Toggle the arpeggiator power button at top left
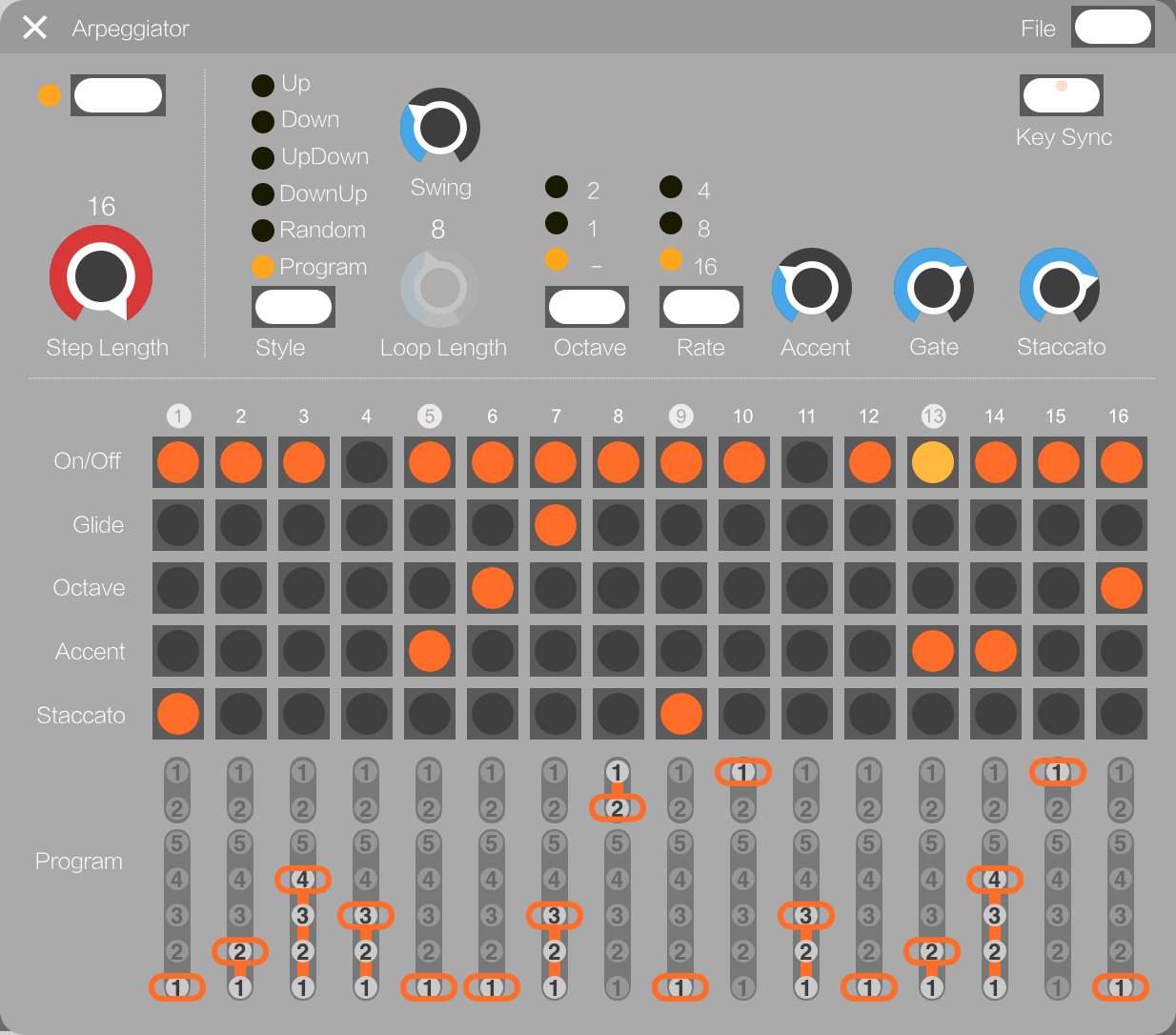Screen dimensions: 1176x1035 tap(117, 95)
